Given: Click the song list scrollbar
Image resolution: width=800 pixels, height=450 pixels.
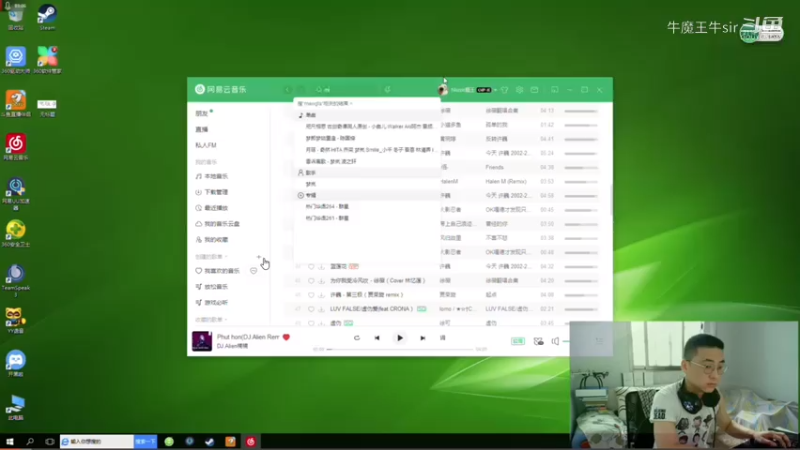Looking at the screenshot, I should click(x=611, y=199).
